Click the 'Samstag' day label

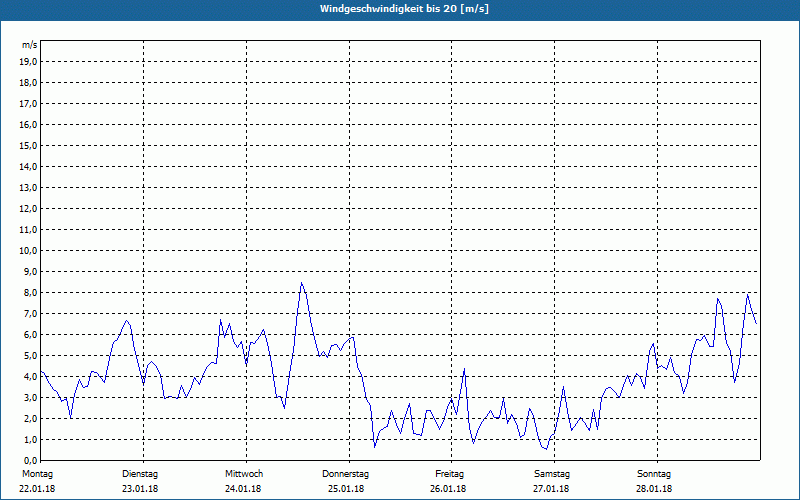pos(552,474)
